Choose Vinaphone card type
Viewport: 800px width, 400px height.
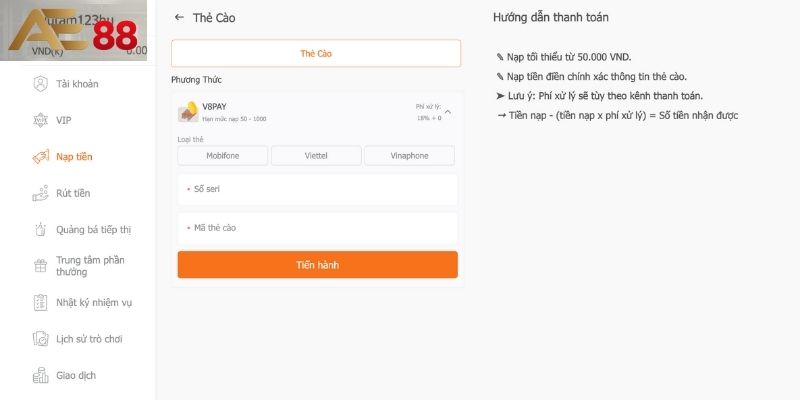point(409,156)
